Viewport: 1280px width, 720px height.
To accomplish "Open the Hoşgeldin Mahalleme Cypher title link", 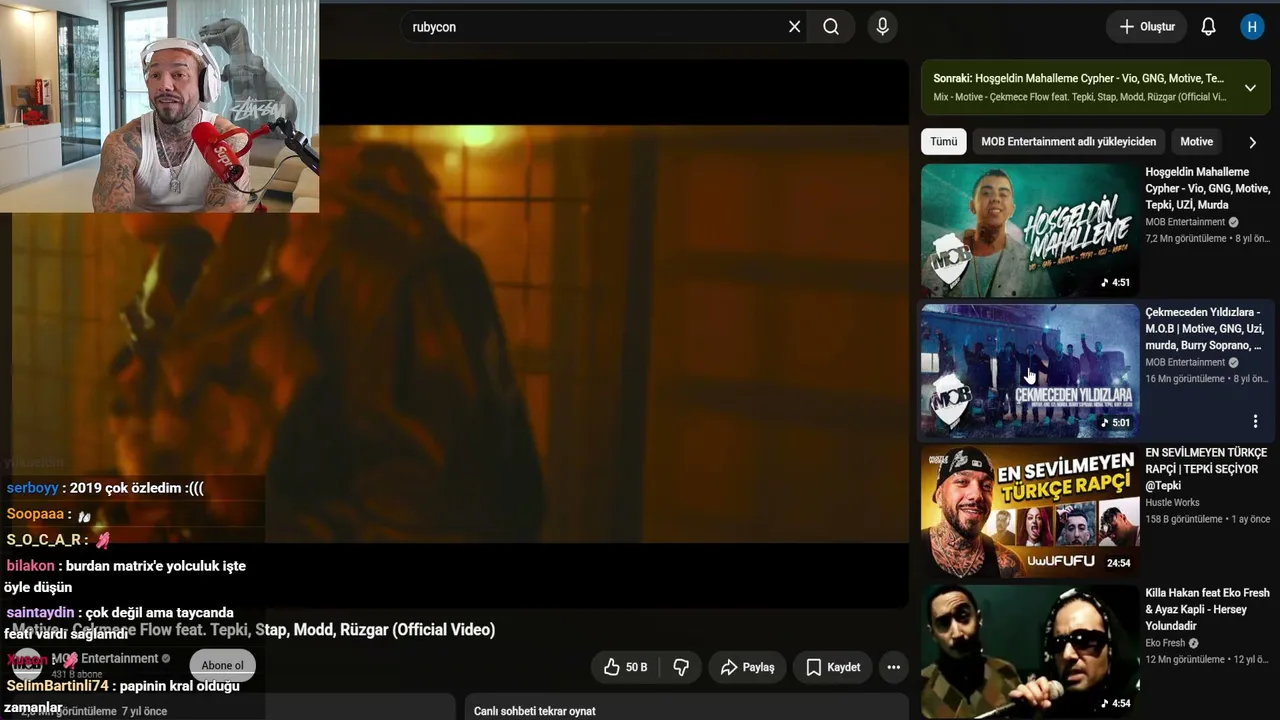I will [x=1207, y=188].
